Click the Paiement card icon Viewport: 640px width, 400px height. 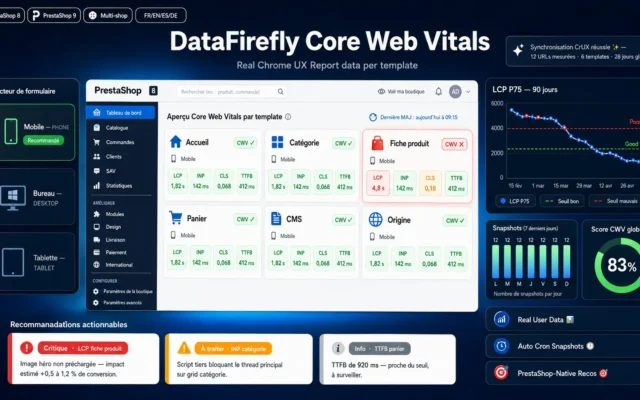(97, 252)
